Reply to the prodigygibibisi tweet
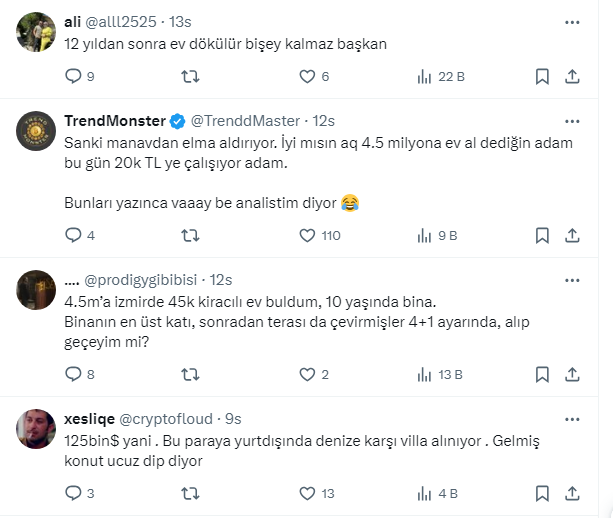Image resolution: width=613 pixels, height=518 pixels. (73, 375)
